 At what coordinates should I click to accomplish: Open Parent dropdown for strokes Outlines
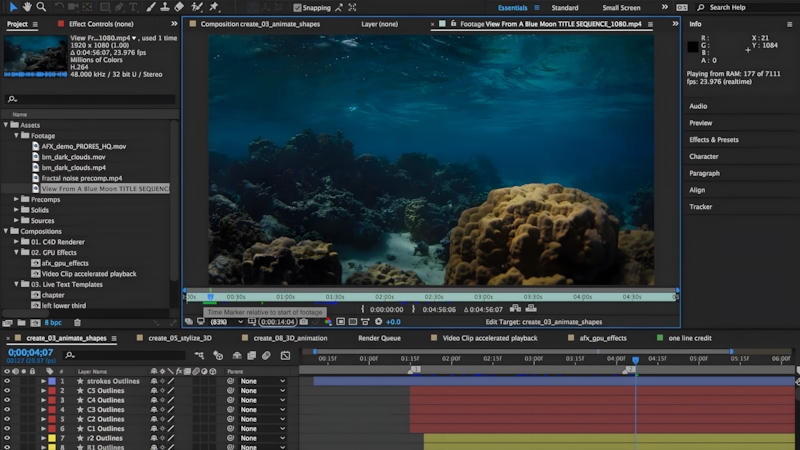click(x=263, y=381)
